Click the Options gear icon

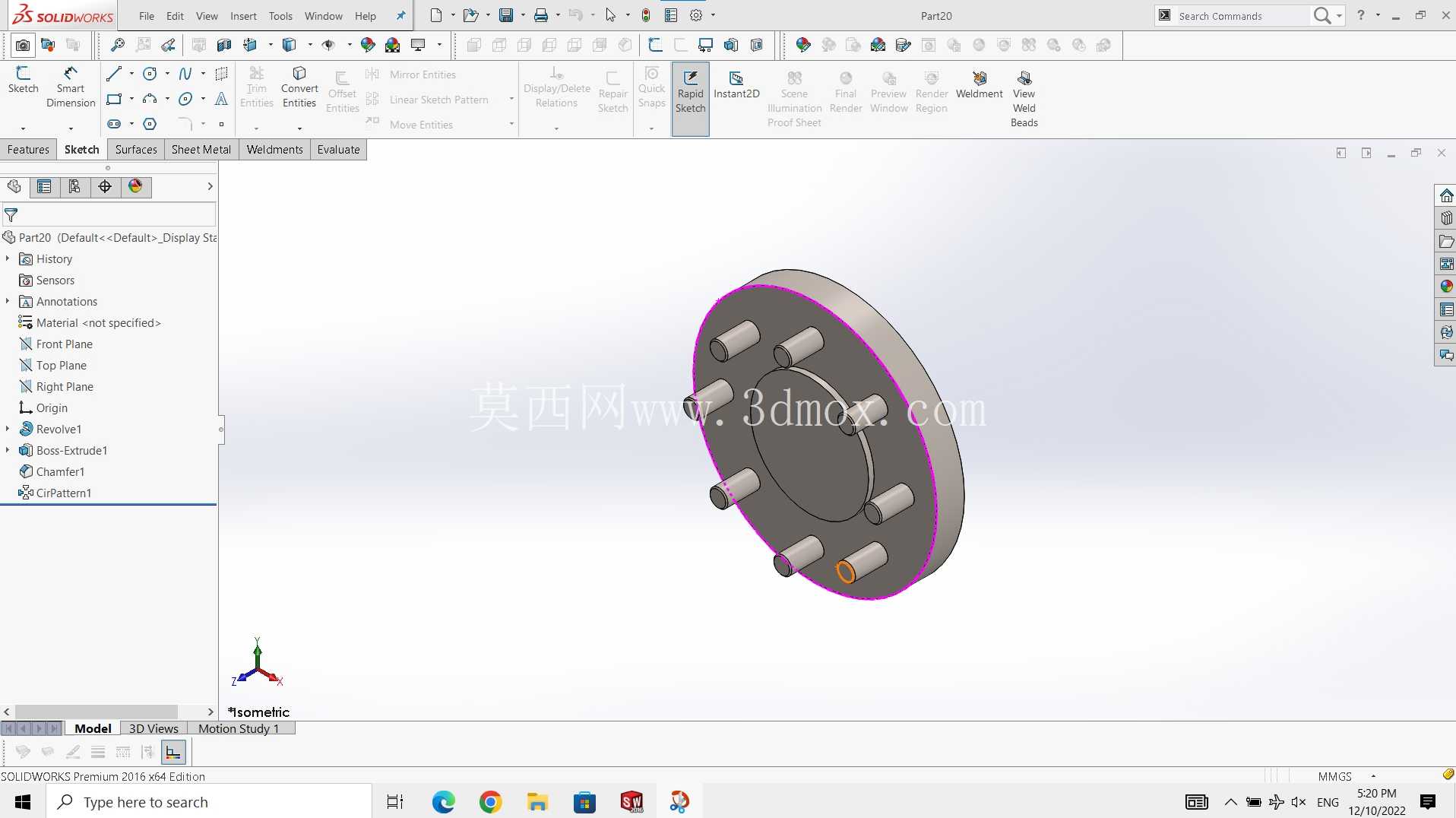click(x=695, y=15)
